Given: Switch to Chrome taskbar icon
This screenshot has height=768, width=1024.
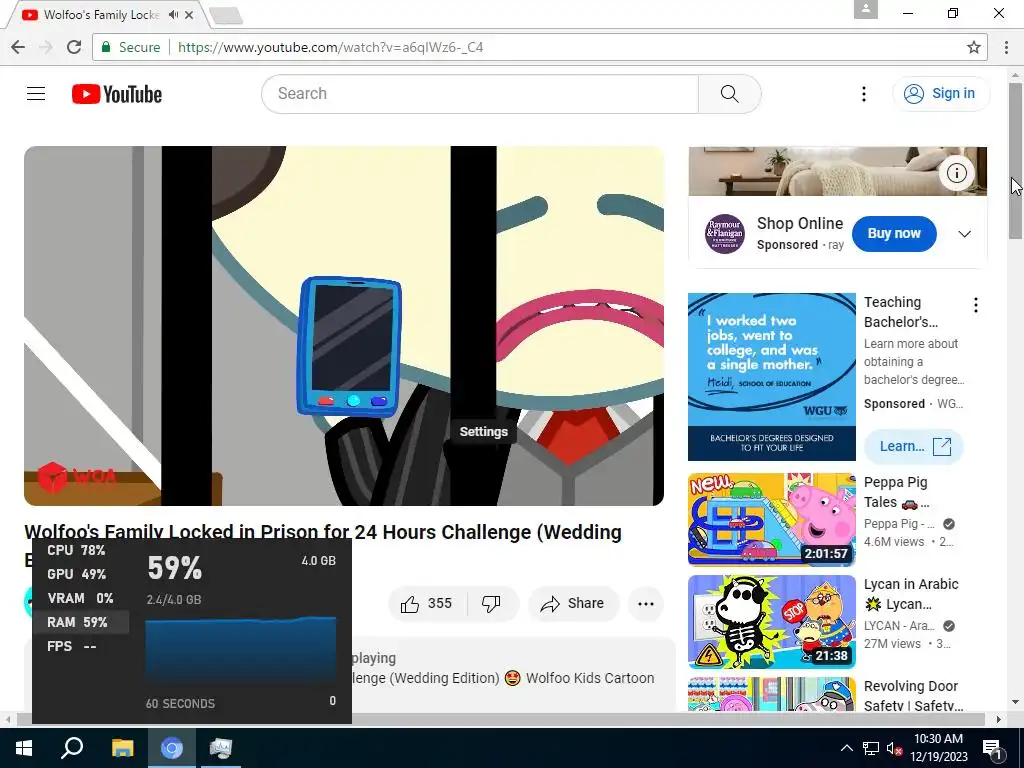Looking at the screenshot, I should pos(172,748).
